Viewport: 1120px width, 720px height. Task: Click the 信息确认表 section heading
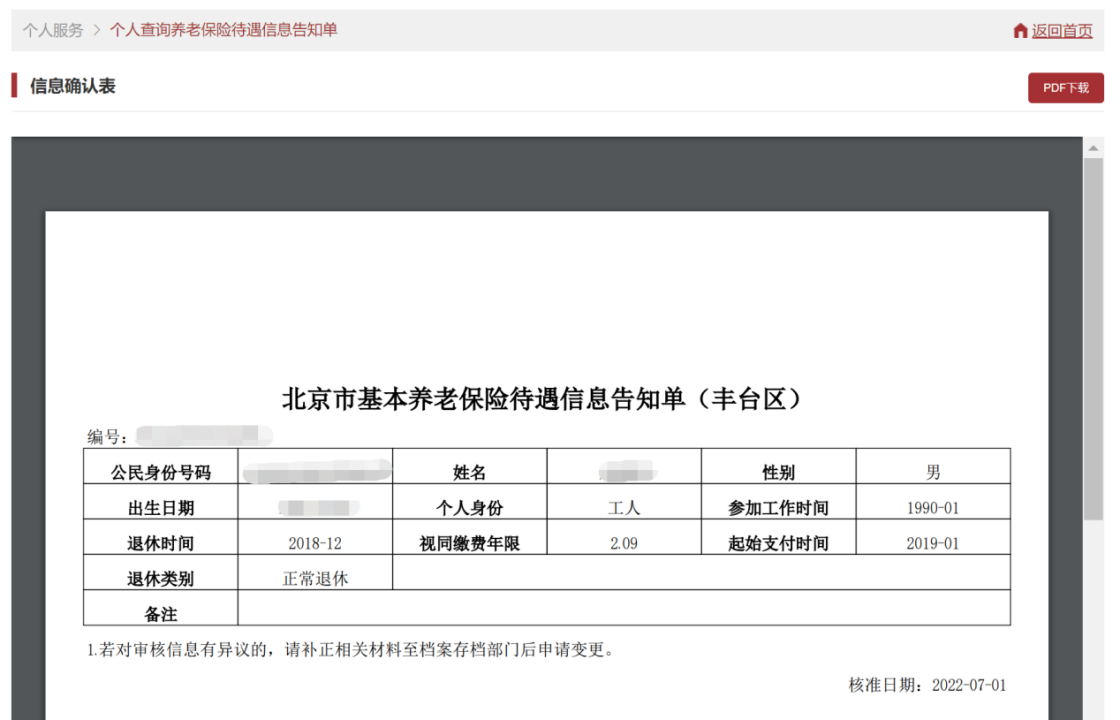coord(73,86)
